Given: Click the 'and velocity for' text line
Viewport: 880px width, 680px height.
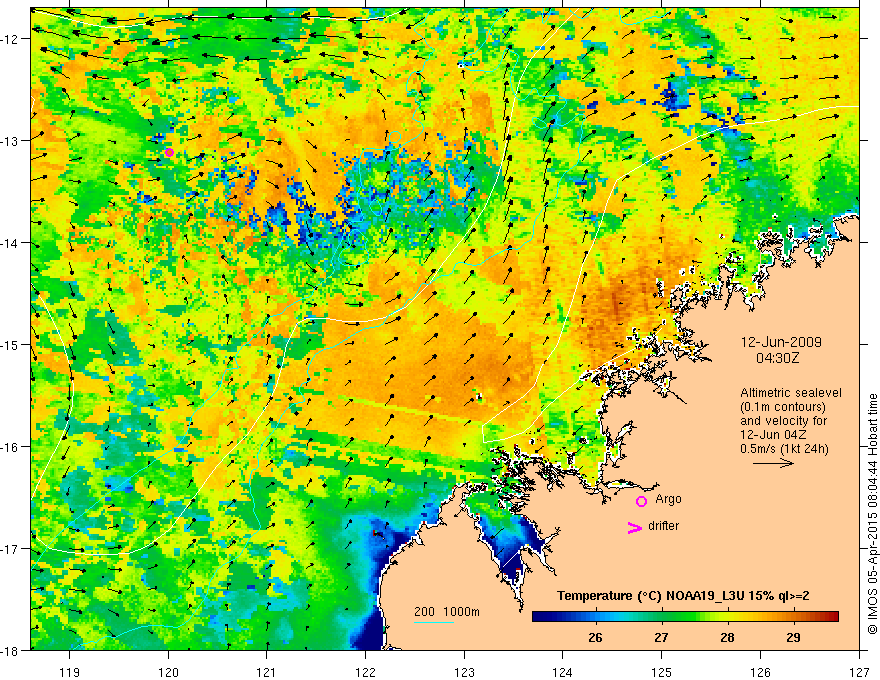Looking at the screenshot, I should click(x=783, y=421).
